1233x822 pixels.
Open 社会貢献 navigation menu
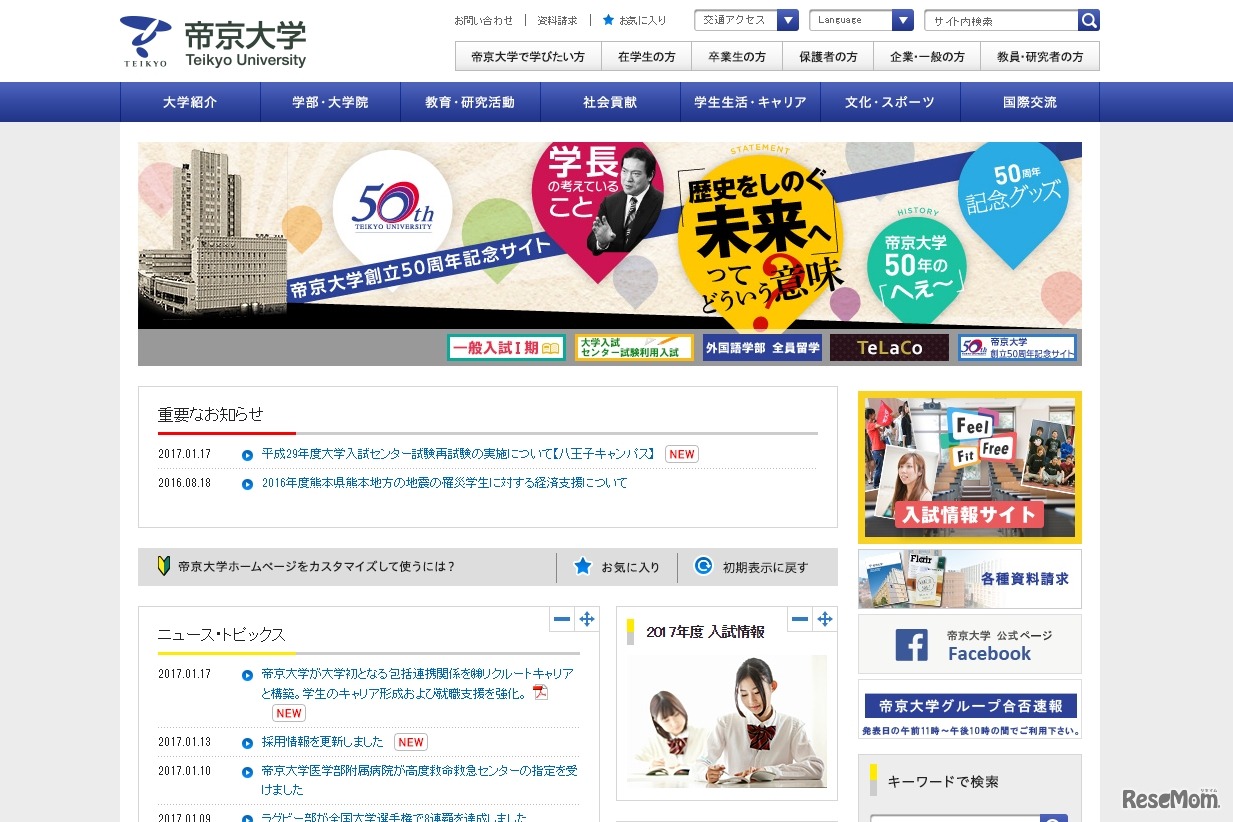click(610, 102)
